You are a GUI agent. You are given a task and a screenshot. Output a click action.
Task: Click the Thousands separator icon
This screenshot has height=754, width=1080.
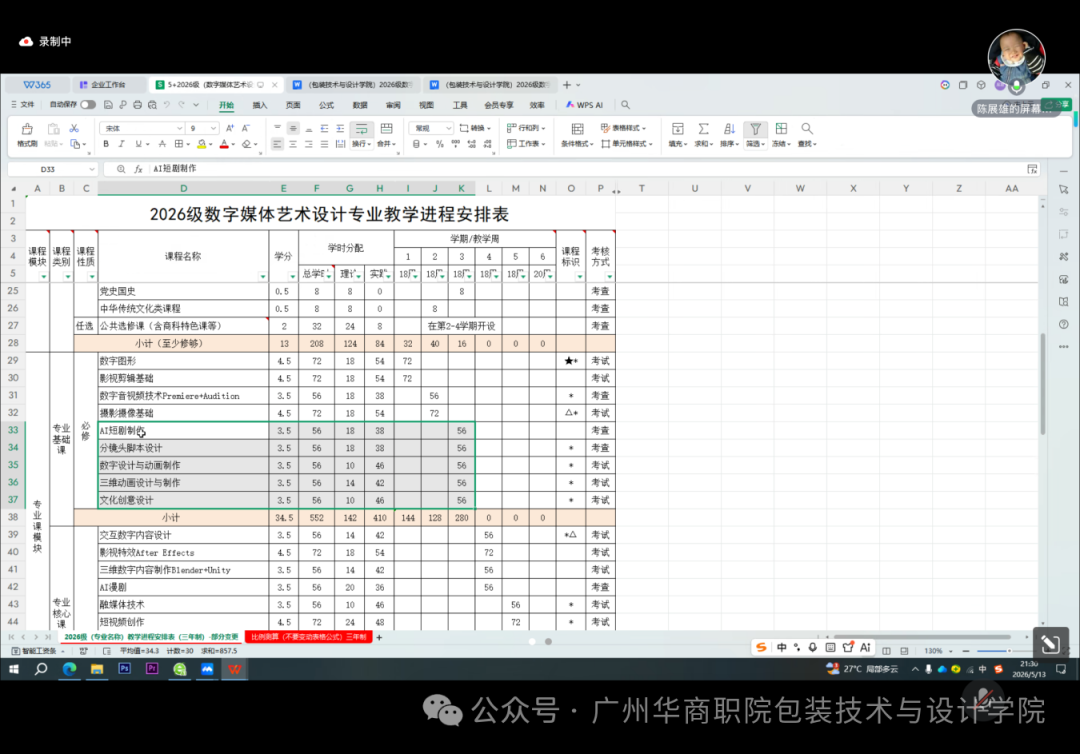455,144
